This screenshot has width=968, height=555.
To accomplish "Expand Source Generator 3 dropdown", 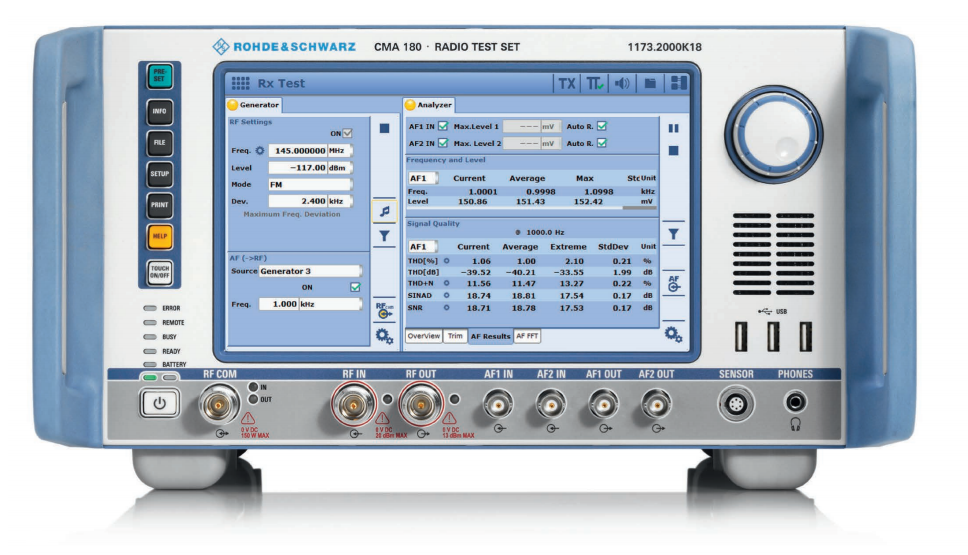I will pos(308,270).
